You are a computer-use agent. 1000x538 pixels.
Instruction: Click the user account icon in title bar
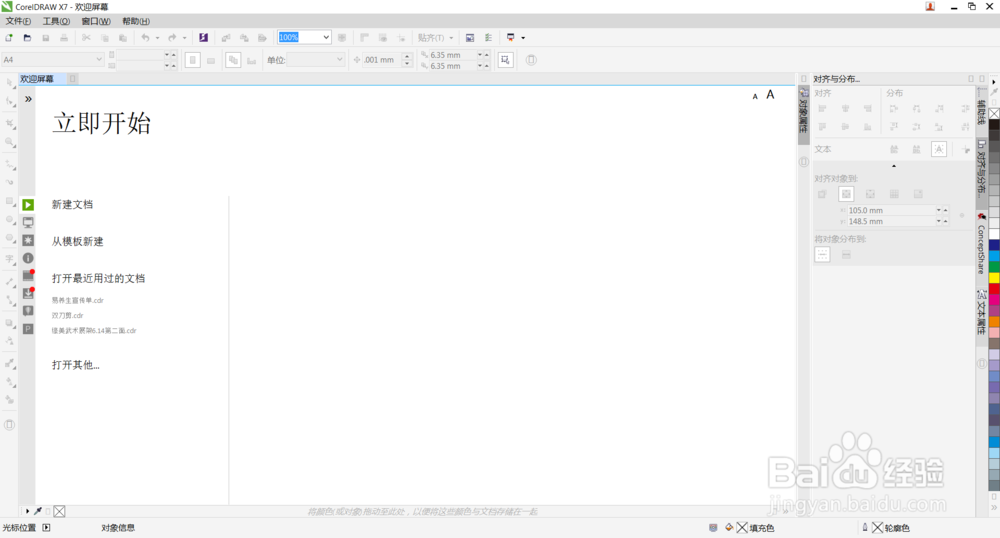point(930,6)
